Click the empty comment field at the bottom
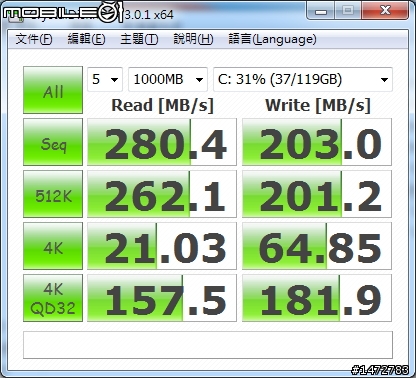The width and height of the screenshot is (416, 378). coord(208,345)
